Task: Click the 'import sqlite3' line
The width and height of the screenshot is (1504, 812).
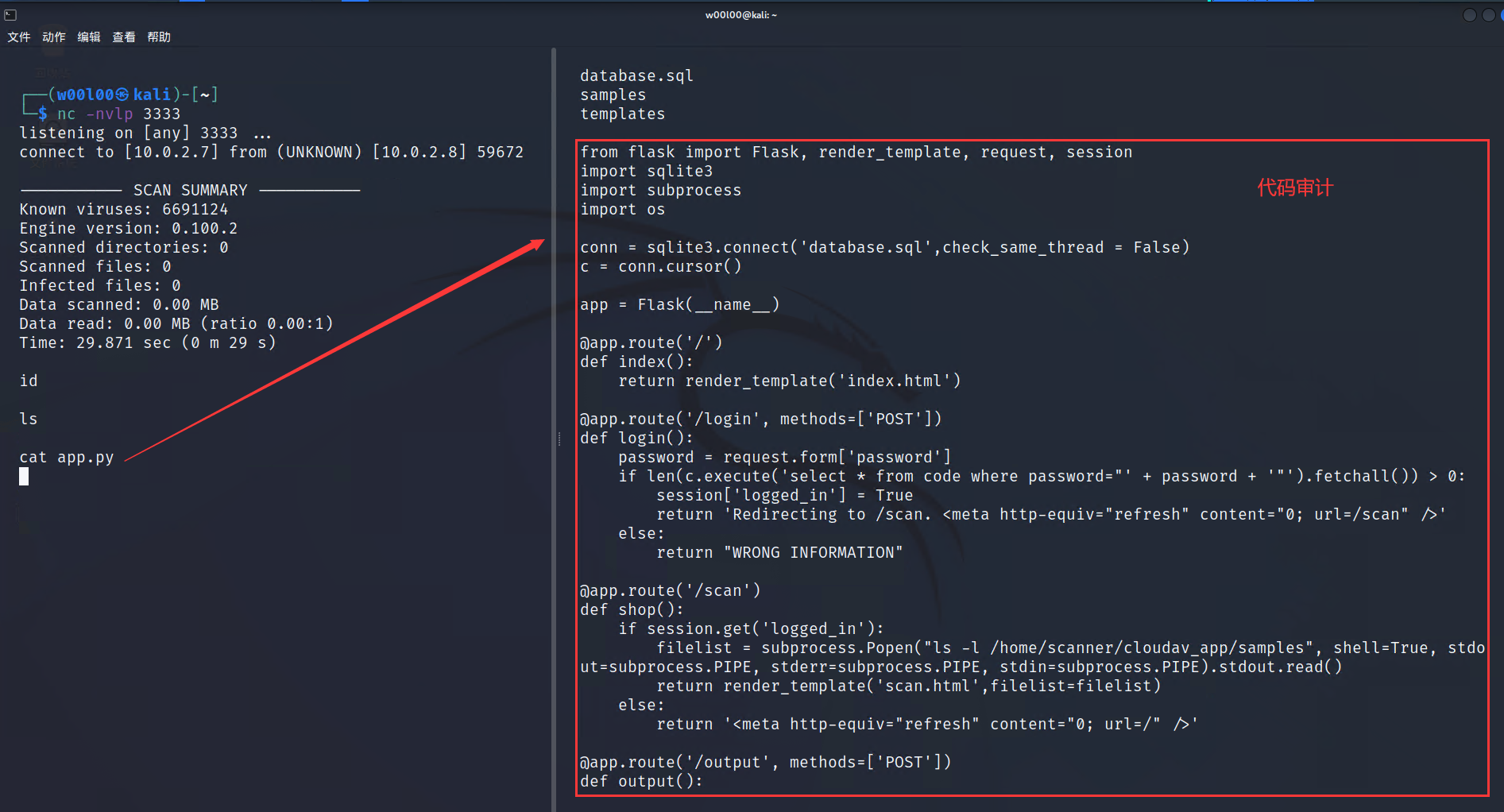Action: (x=646, y=171)
